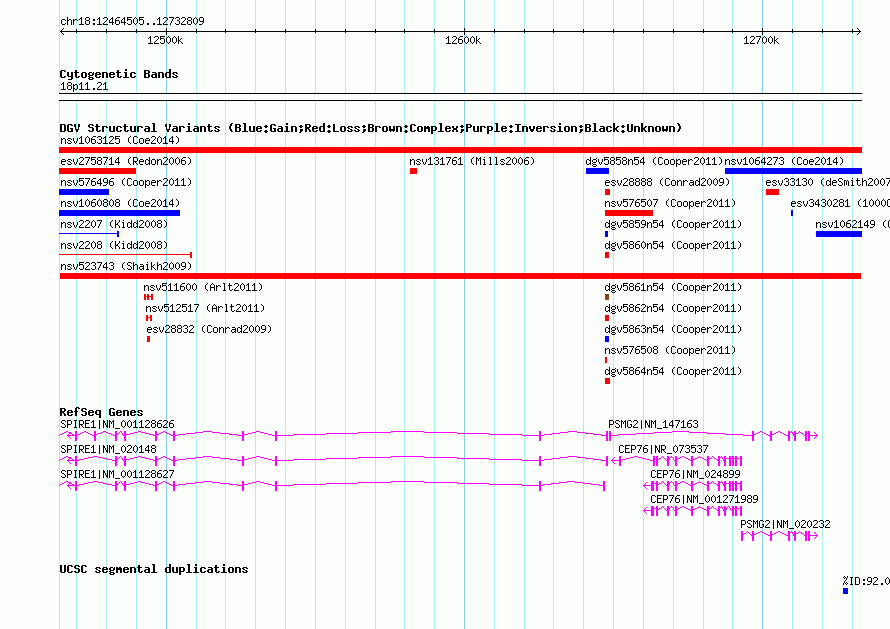Open esv28888 (Conrad2009) variant label

point(667,182)
